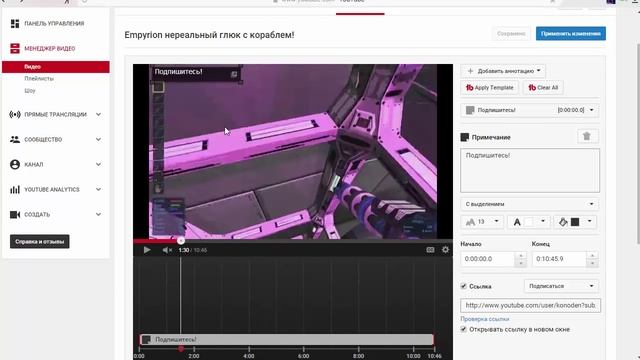This screenshot has height=360, width=640.
Task: Click the Apply Template button
Action: (x=490, y=87)
